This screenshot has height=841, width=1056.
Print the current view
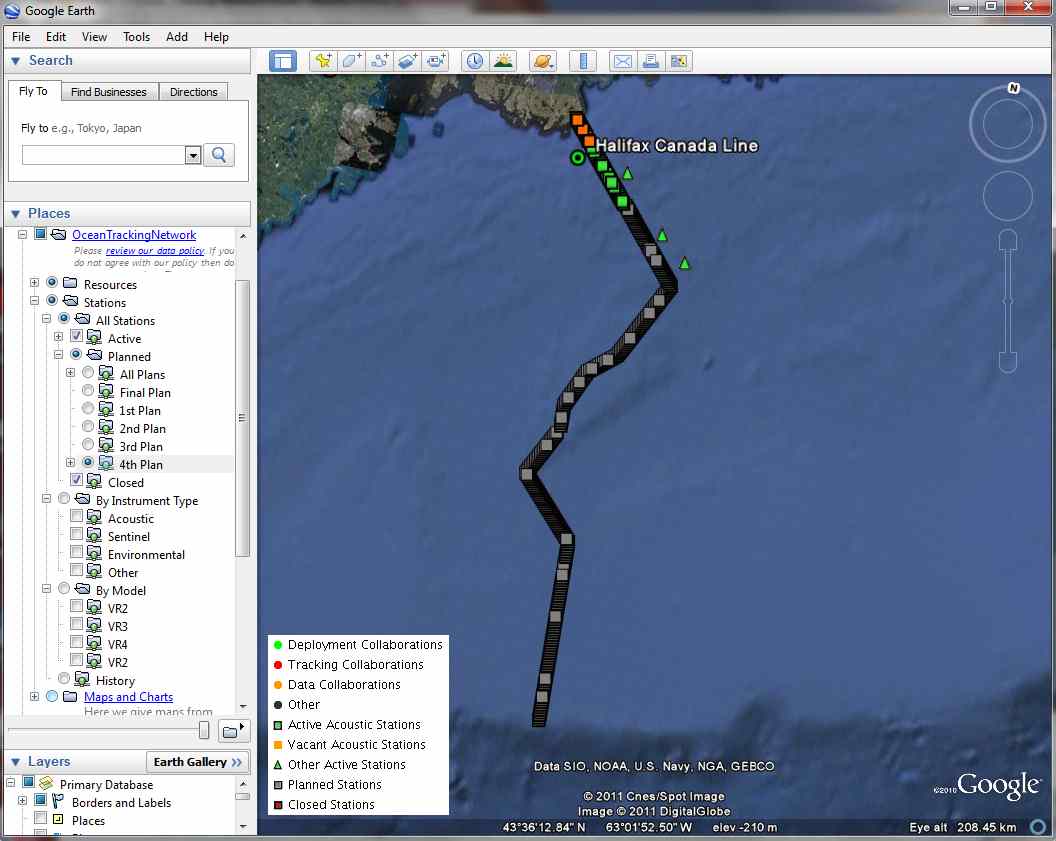tap(651, 61)
